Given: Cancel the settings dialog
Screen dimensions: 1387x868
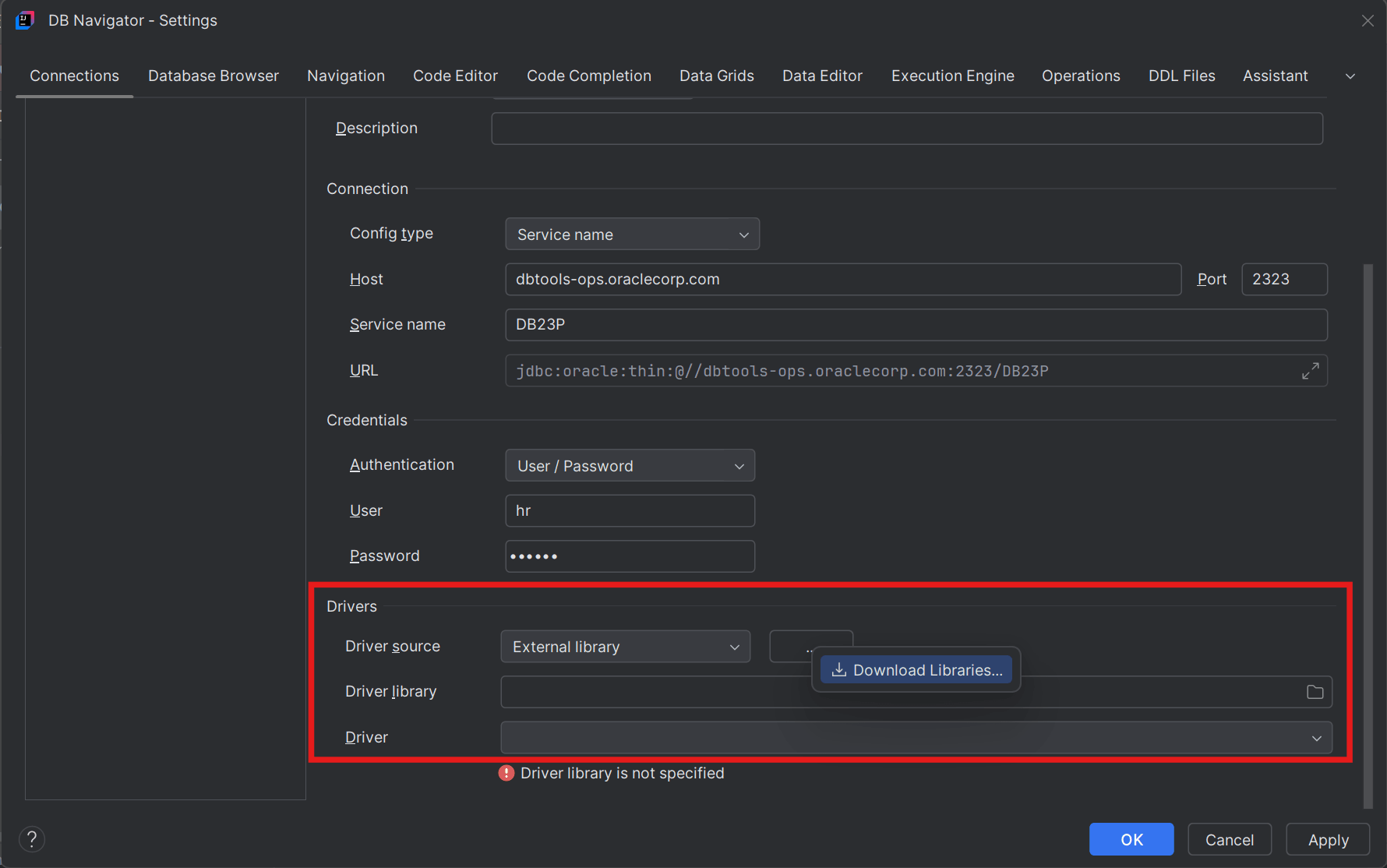Looking at the screenshot, I should tap(1229, 839).
